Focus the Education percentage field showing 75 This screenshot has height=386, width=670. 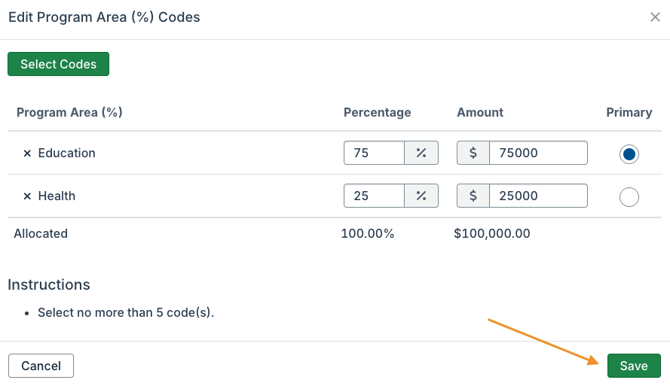374,153
